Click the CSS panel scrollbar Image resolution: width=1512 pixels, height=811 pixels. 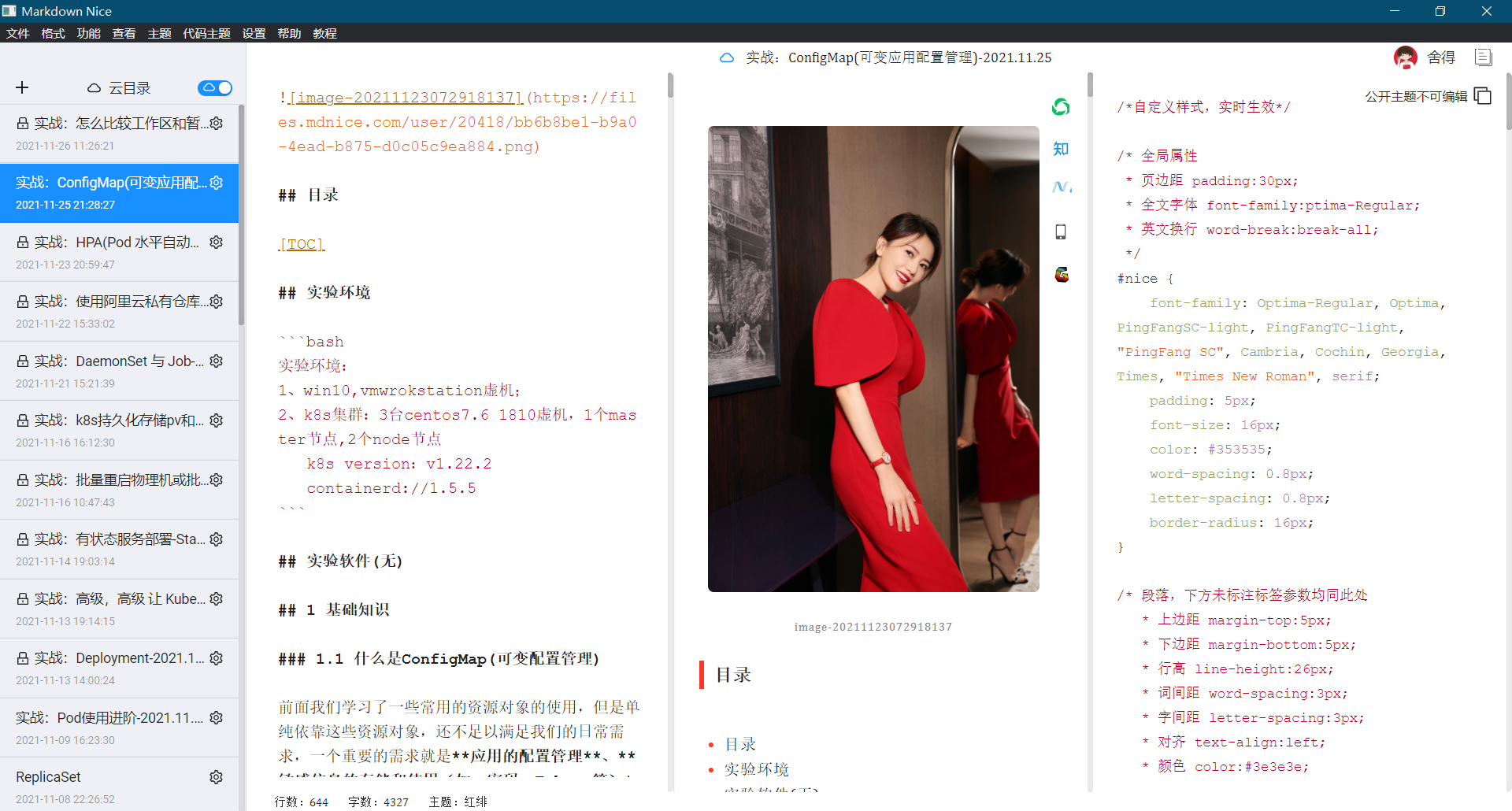1509,101
